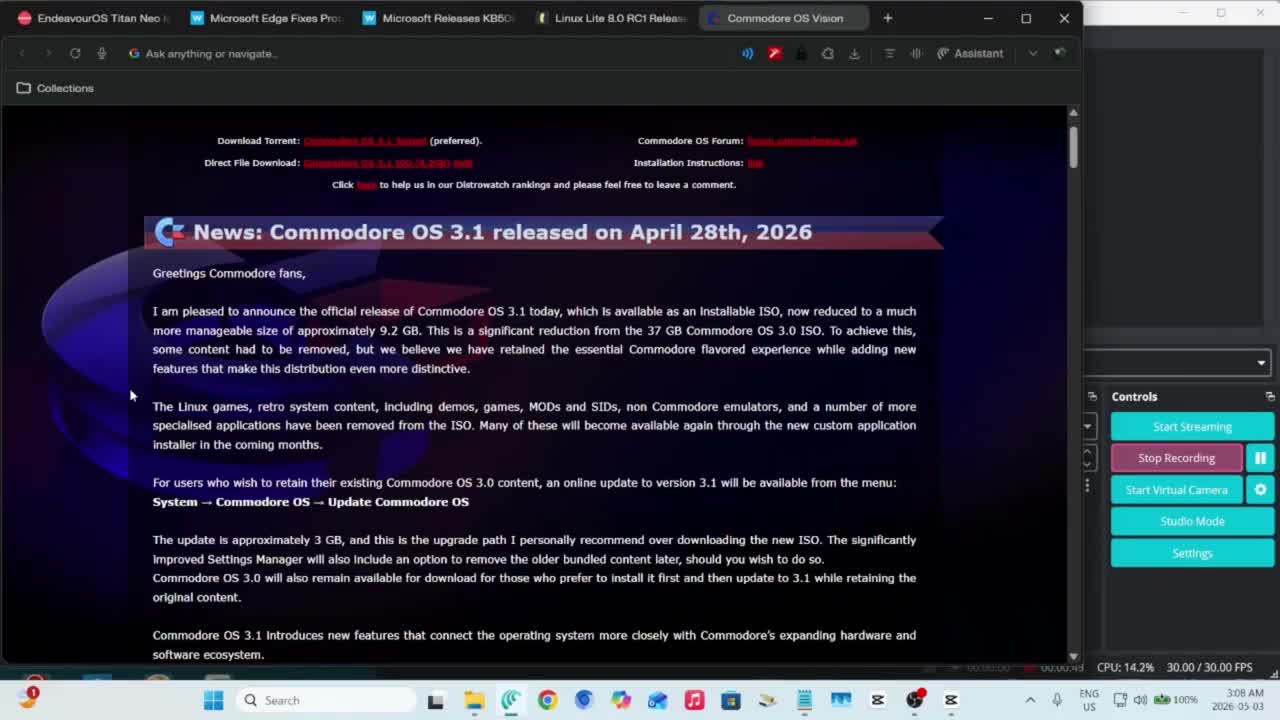This screenshot has width=1280, height=720.
Task: Open the Commodore OS Forum link
Action: [x=802, y=141]
